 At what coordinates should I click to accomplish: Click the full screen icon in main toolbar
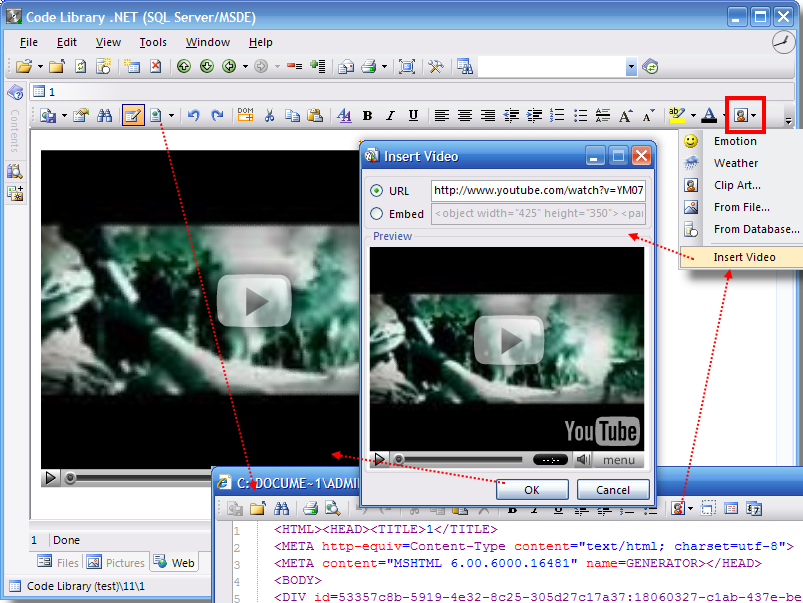[407, 67]
